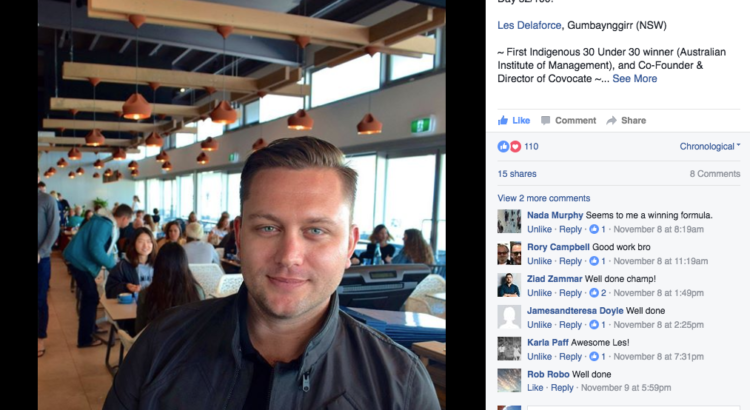
Task: Open Ziad Zammar's profile name link
Action: 554,278
